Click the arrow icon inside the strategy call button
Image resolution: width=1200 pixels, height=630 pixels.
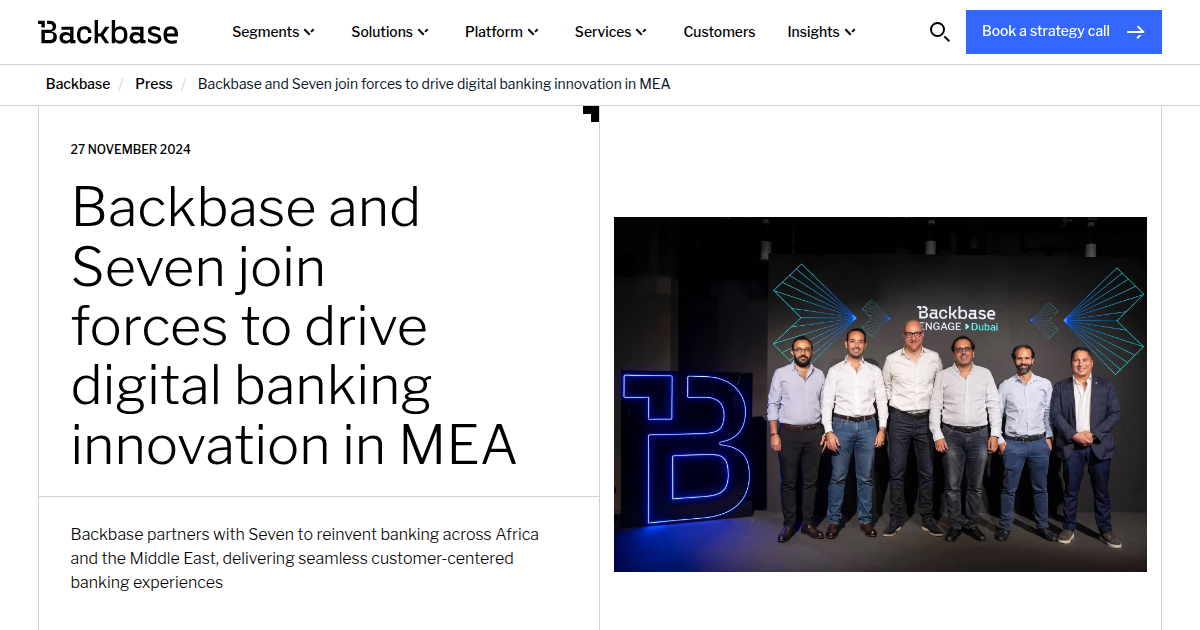(x=1136, y=31)
